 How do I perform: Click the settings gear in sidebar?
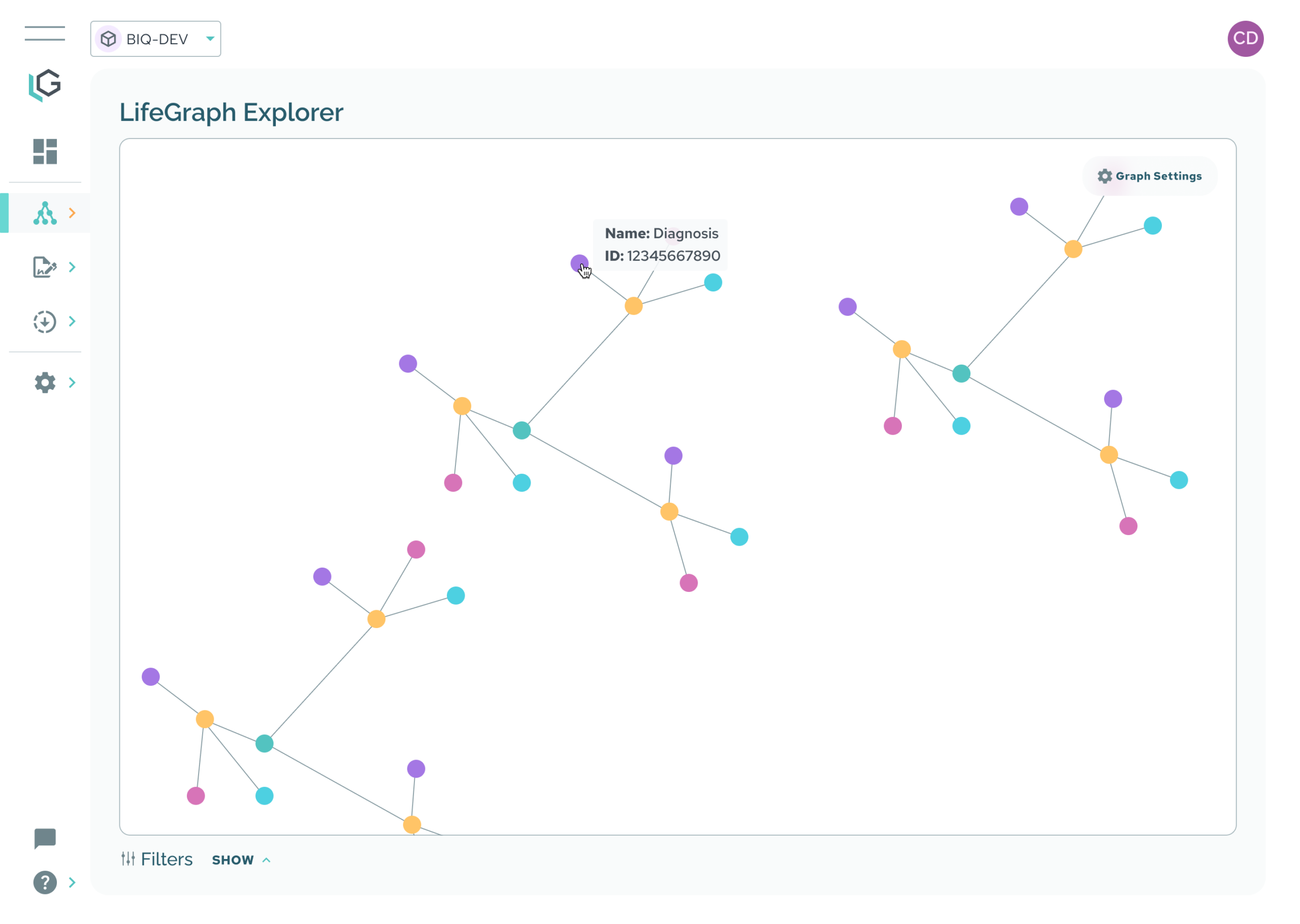pos(46,382)
